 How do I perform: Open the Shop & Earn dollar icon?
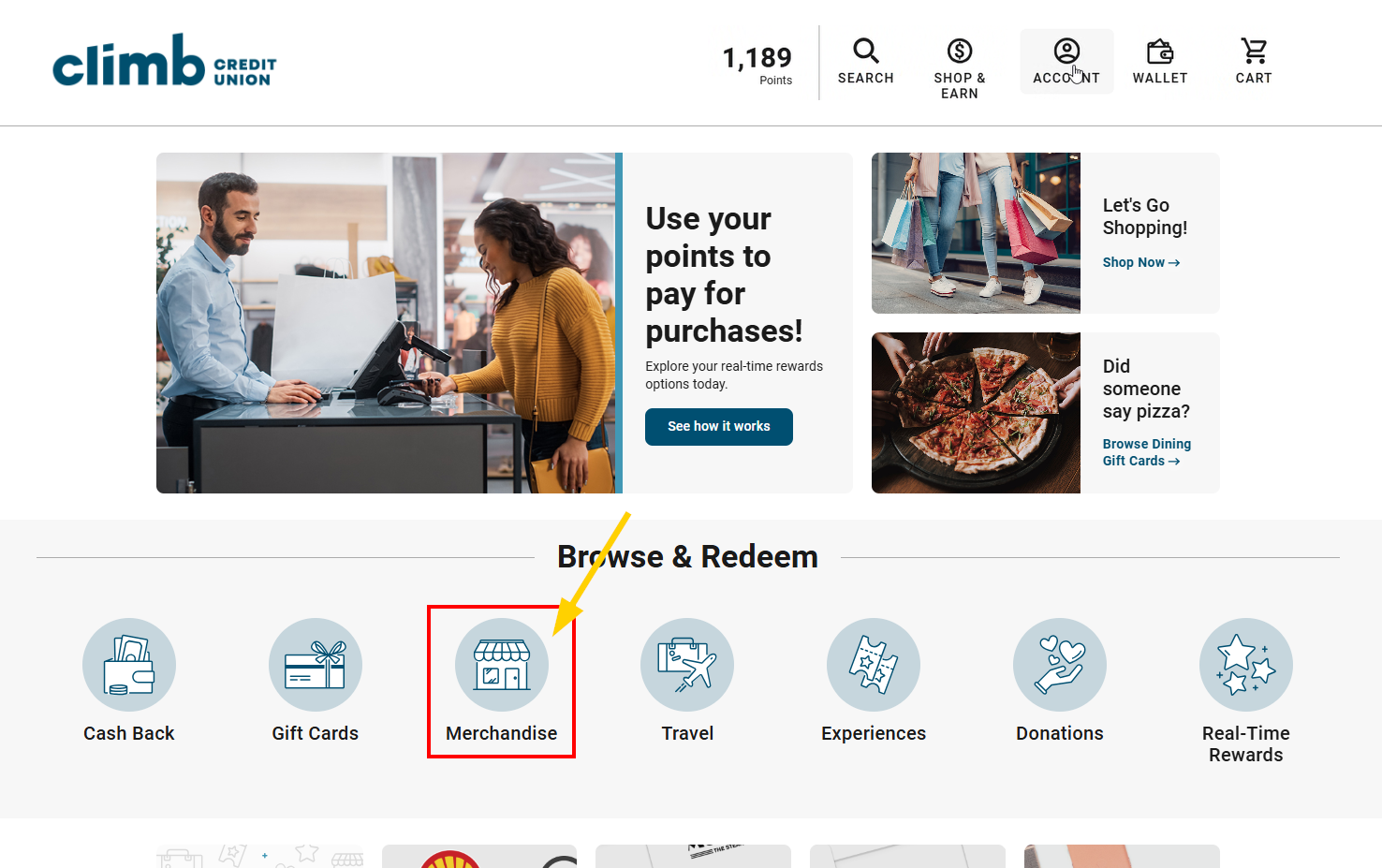pyautogui.click(x=960, y=51)
